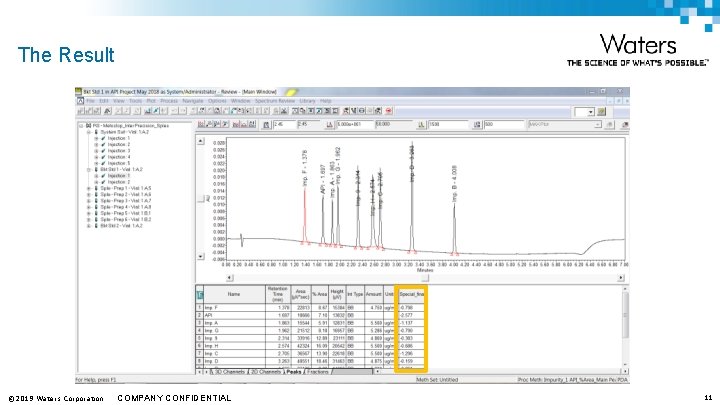Open the File menu
Screen dimensions: 720x405
click(x=90, y=101)
